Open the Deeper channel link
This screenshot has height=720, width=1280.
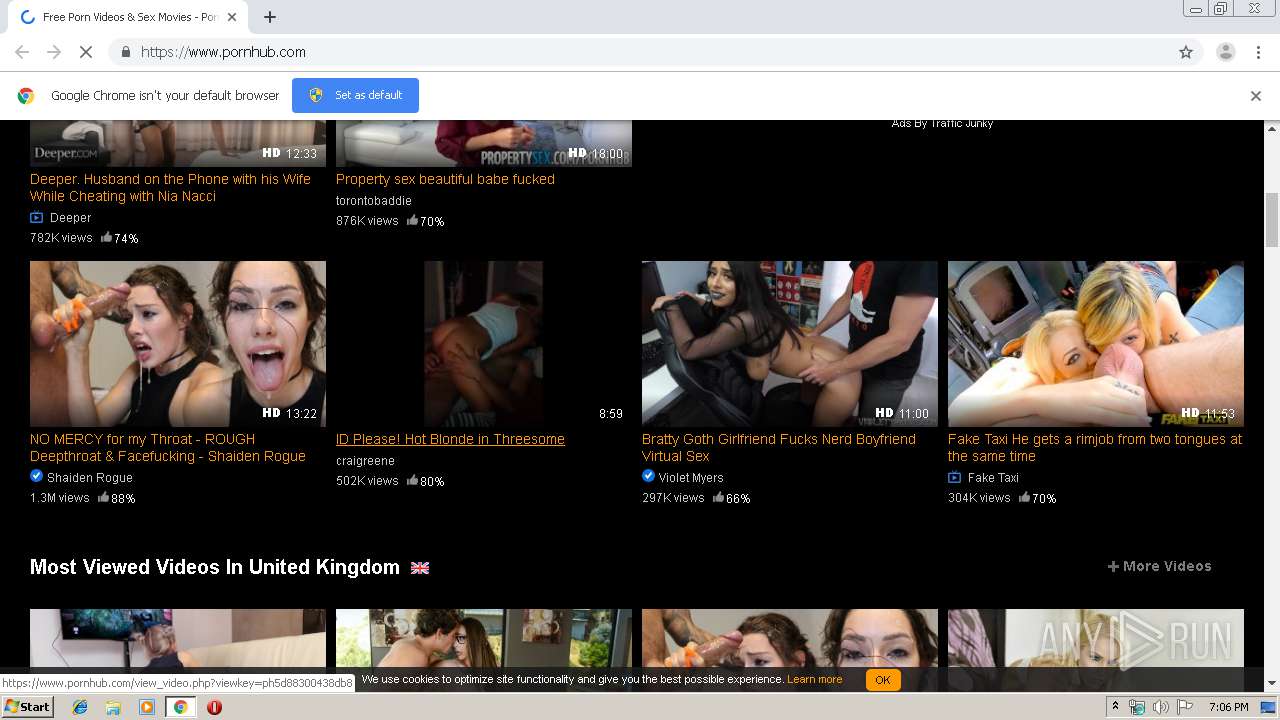[70, 218]
